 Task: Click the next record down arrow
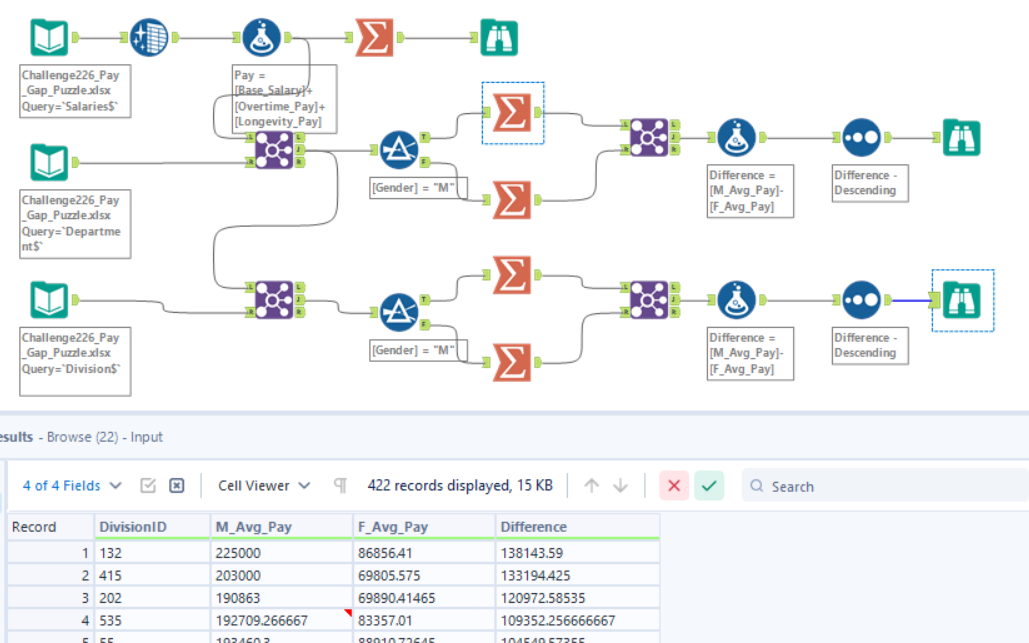click(x=620, y=486)
